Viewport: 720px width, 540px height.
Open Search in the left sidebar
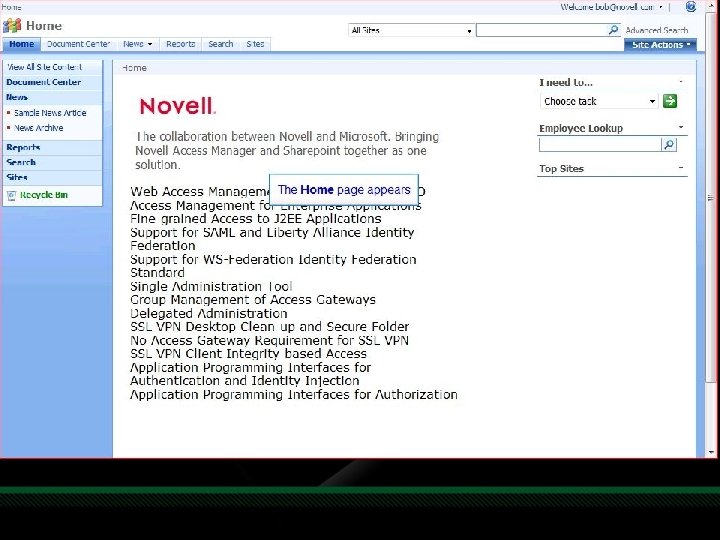[x=21, y=163]
